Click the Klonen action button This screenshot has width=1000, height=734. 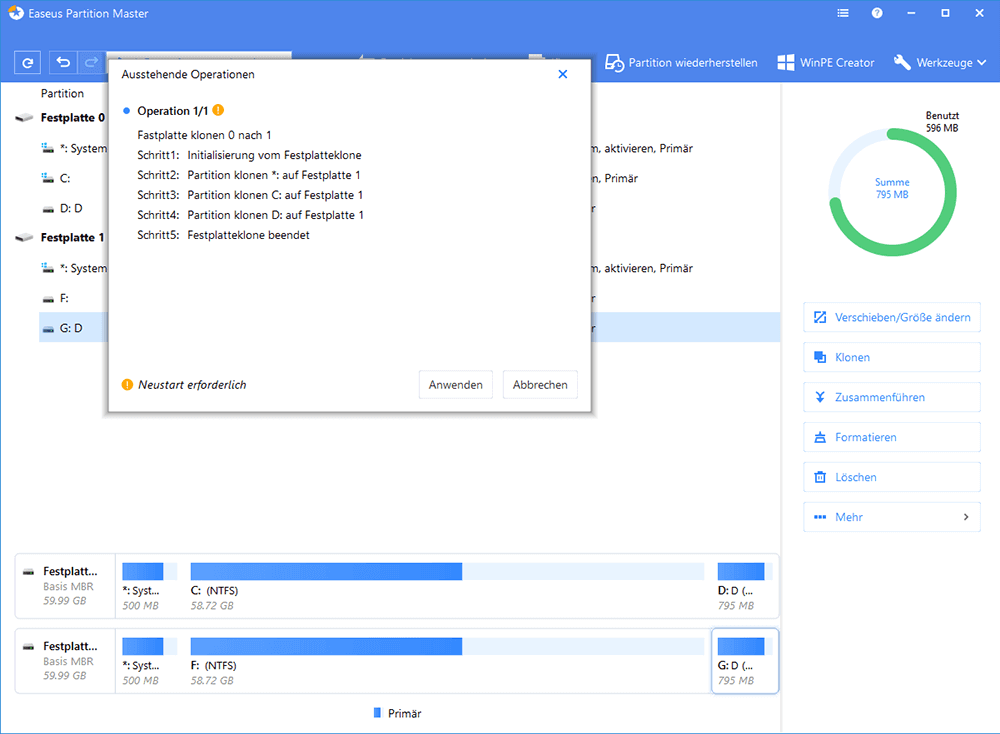892,357
